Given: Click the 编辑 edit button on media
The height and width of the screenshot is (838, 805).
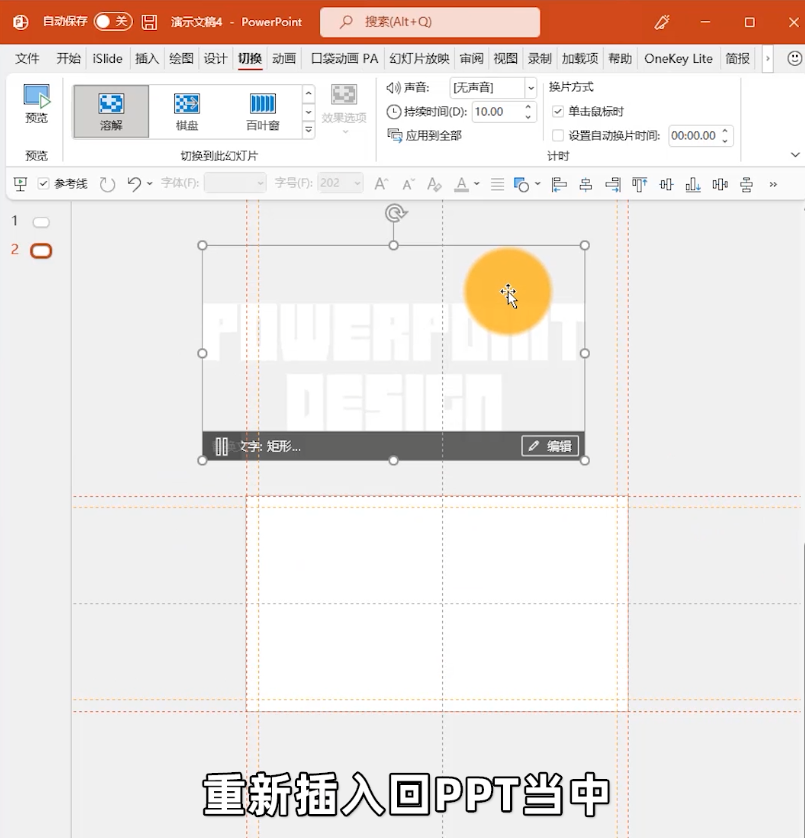Looking at the screenshot, I should pos(550,446).
